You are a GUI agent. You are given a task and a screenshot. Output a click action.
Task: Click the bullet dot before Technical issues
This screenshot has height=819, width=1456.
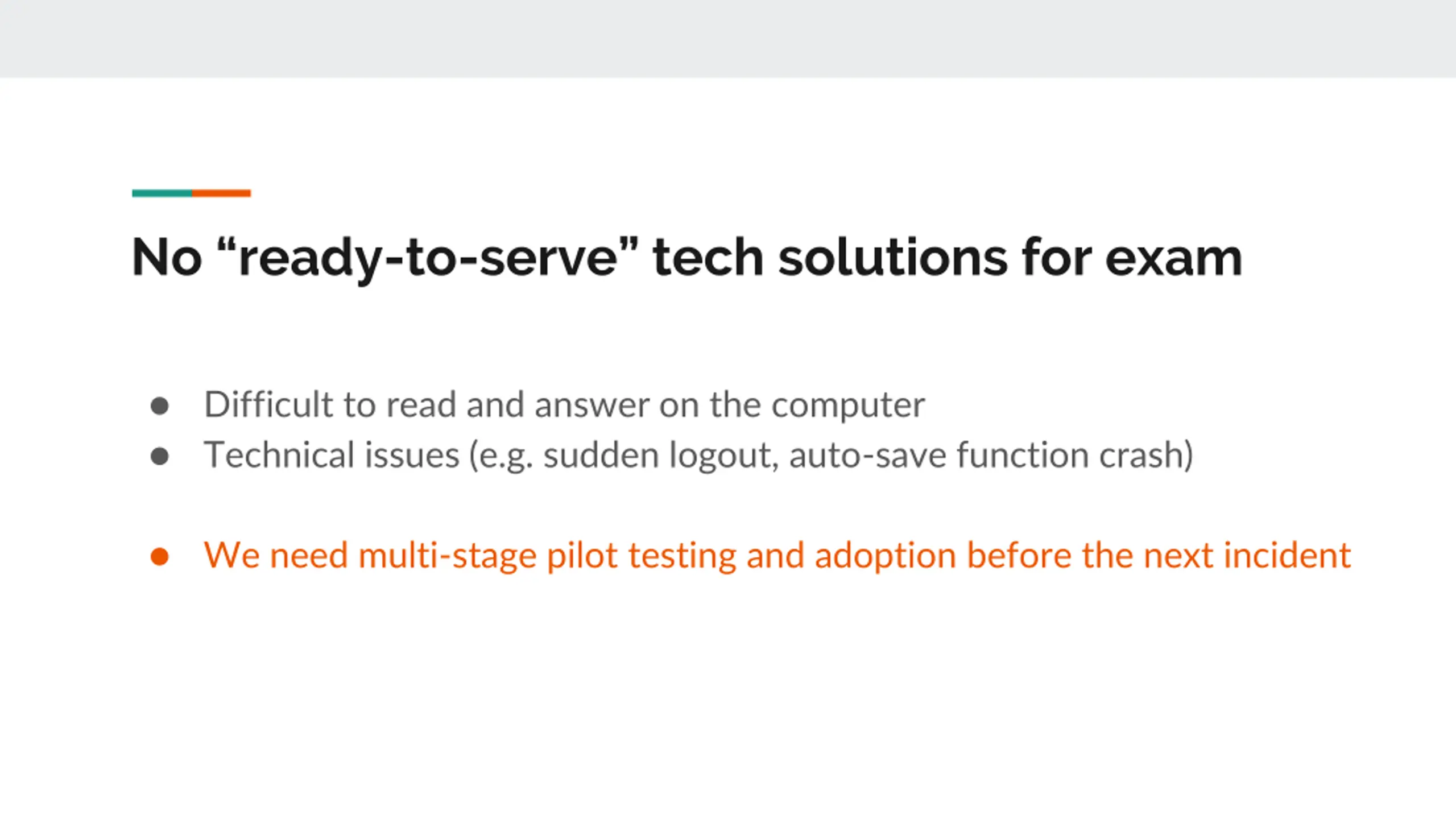coord(159,456)
